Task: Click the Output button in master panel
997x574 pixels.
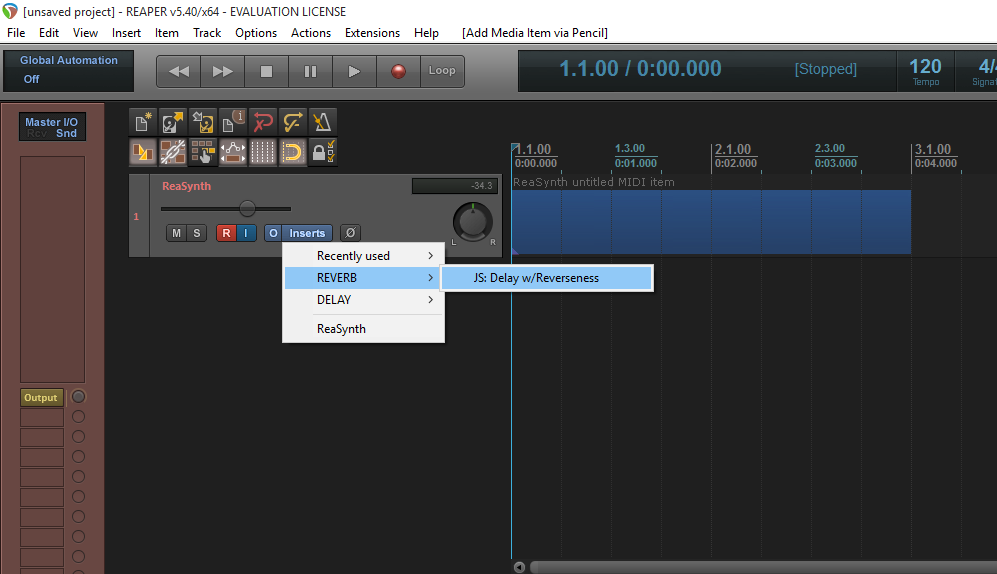Action: coord(41,397)
